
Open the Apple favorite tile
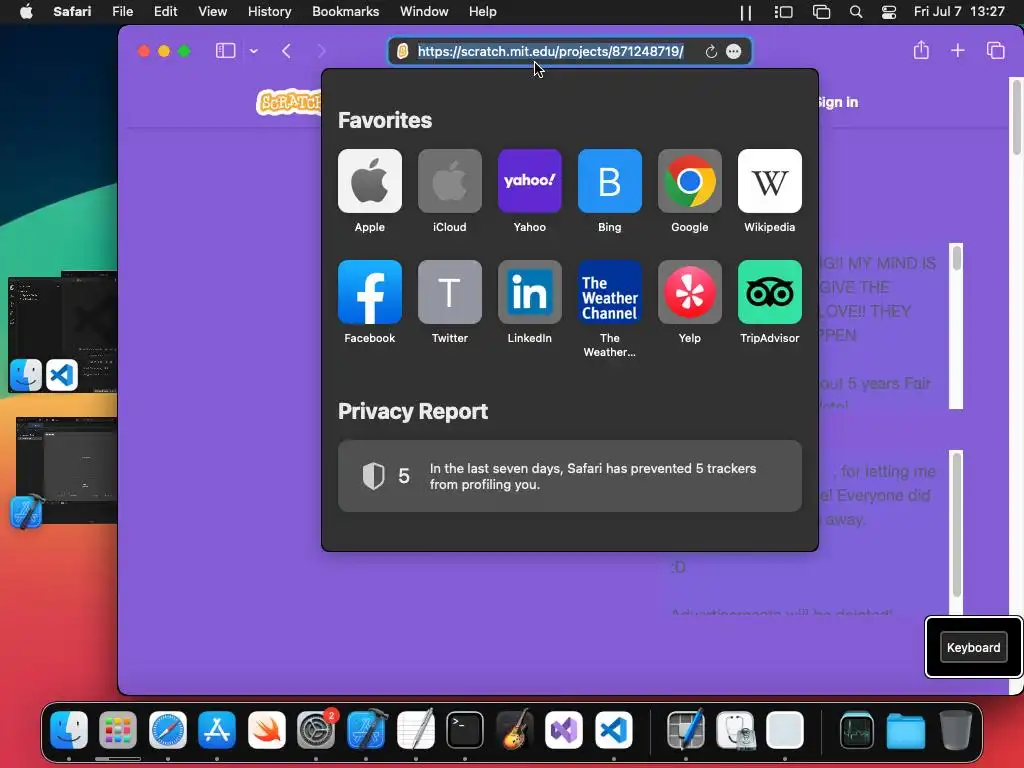tap(370, 181)
